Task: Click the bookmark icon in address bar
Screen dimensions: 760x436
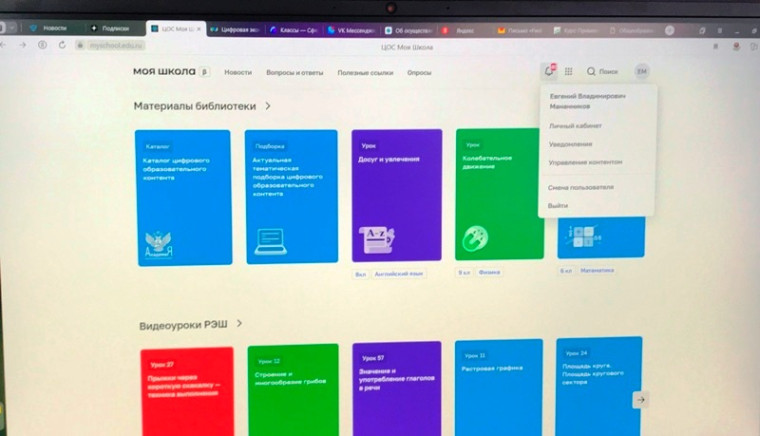Action: point(715,47)
